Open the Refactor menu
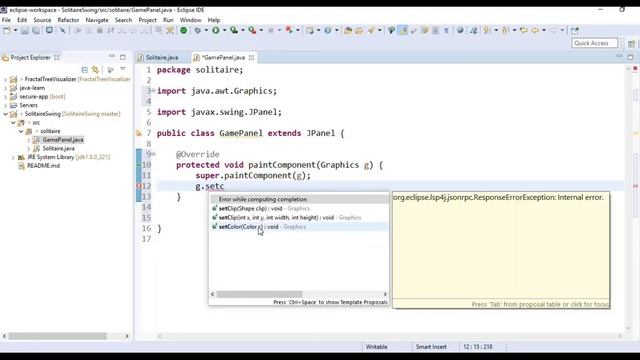The image size is (640, 360). click(x=68, y=20)
